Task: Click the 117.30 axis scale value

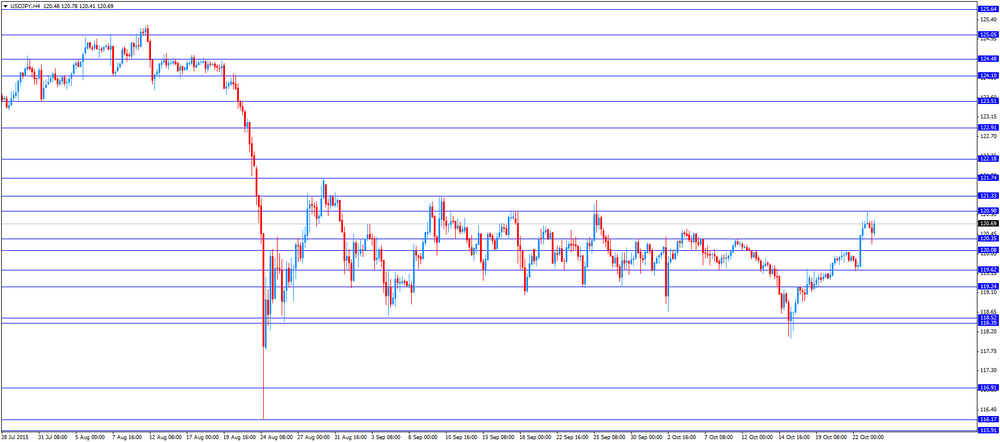Action: click(989, 370)
